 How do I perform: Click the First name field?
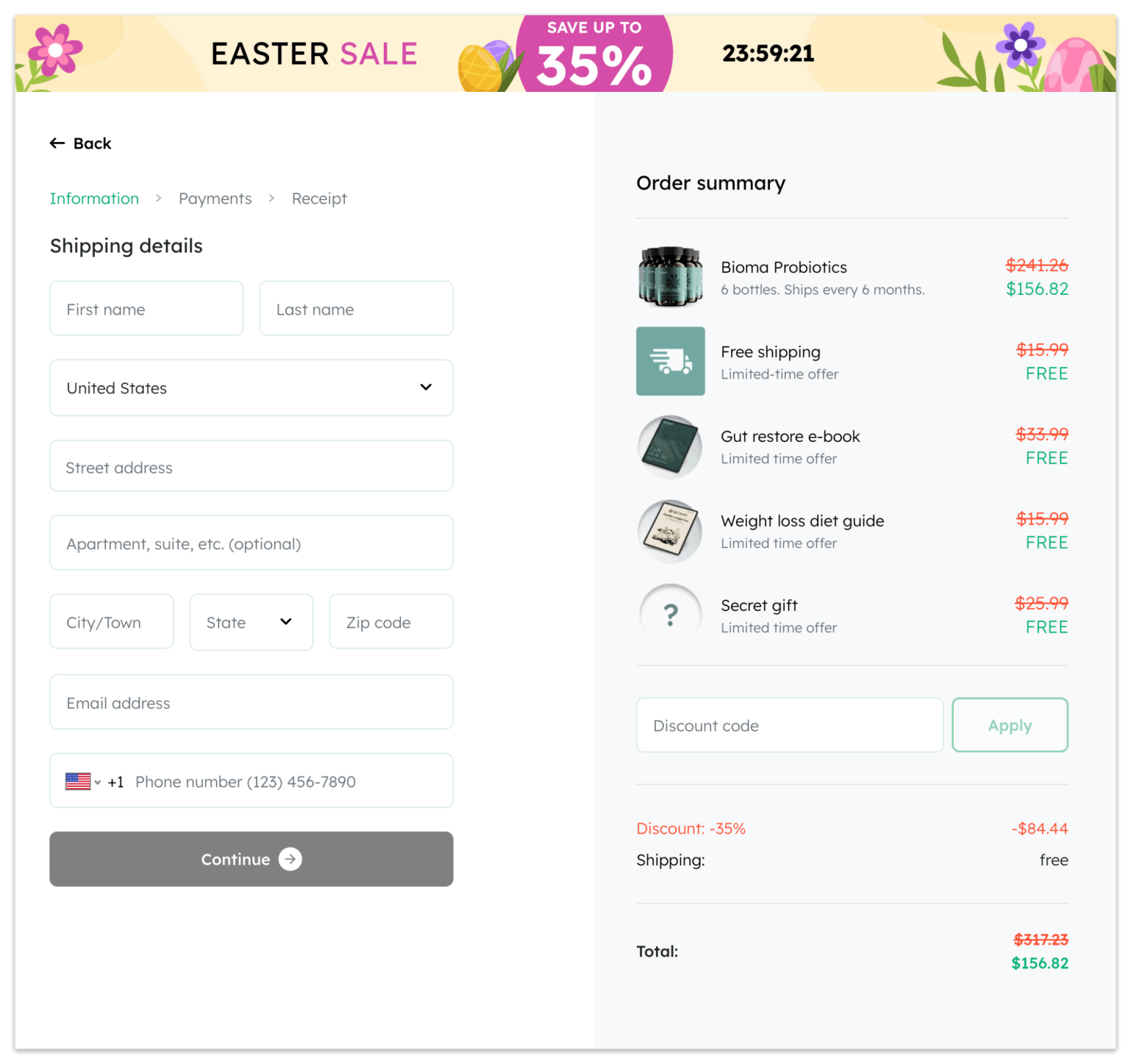tap(146, 309)
